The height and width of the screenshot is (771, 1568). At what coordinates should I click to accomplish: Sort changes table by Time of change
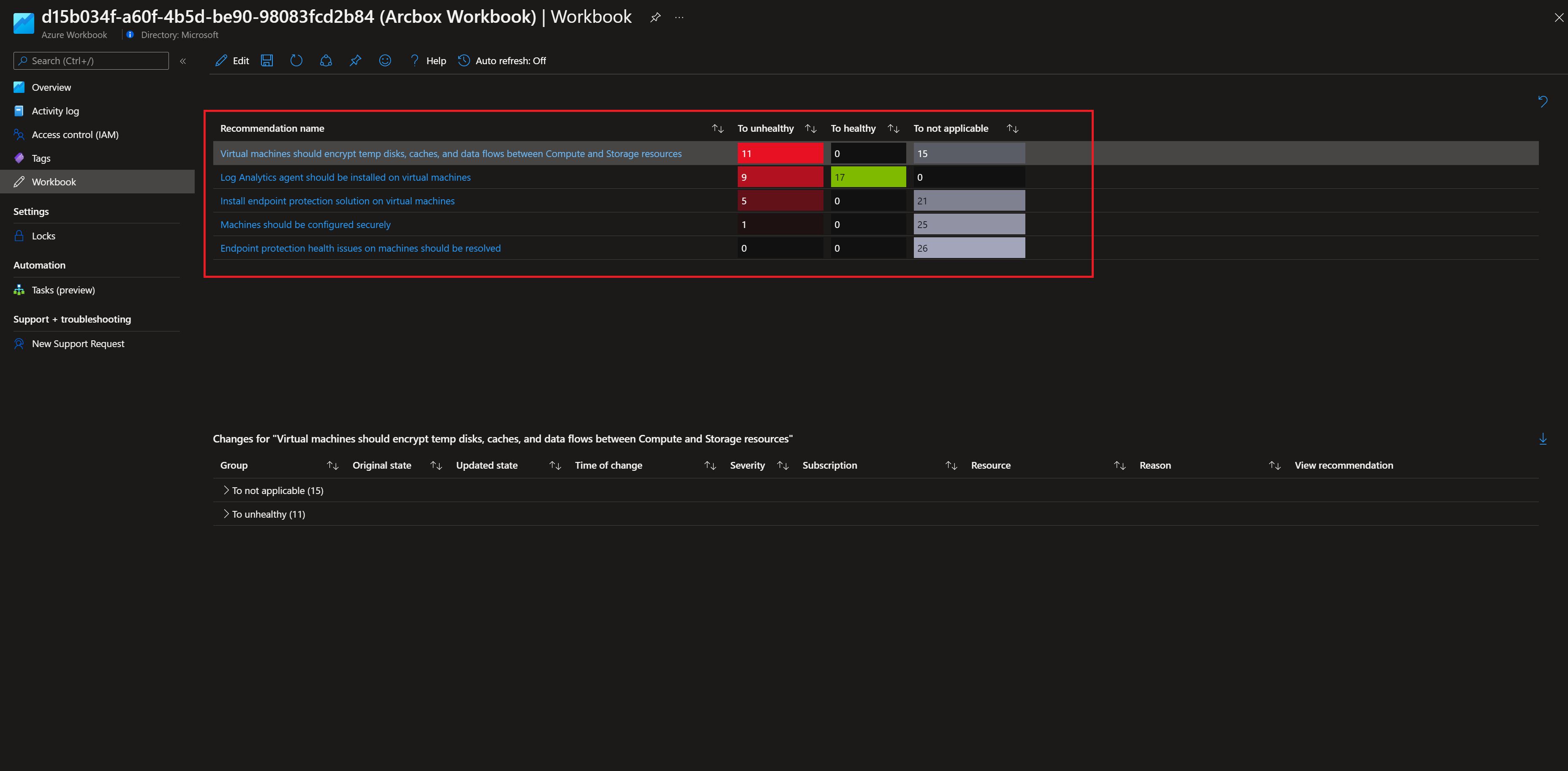[x=710, y=466]
